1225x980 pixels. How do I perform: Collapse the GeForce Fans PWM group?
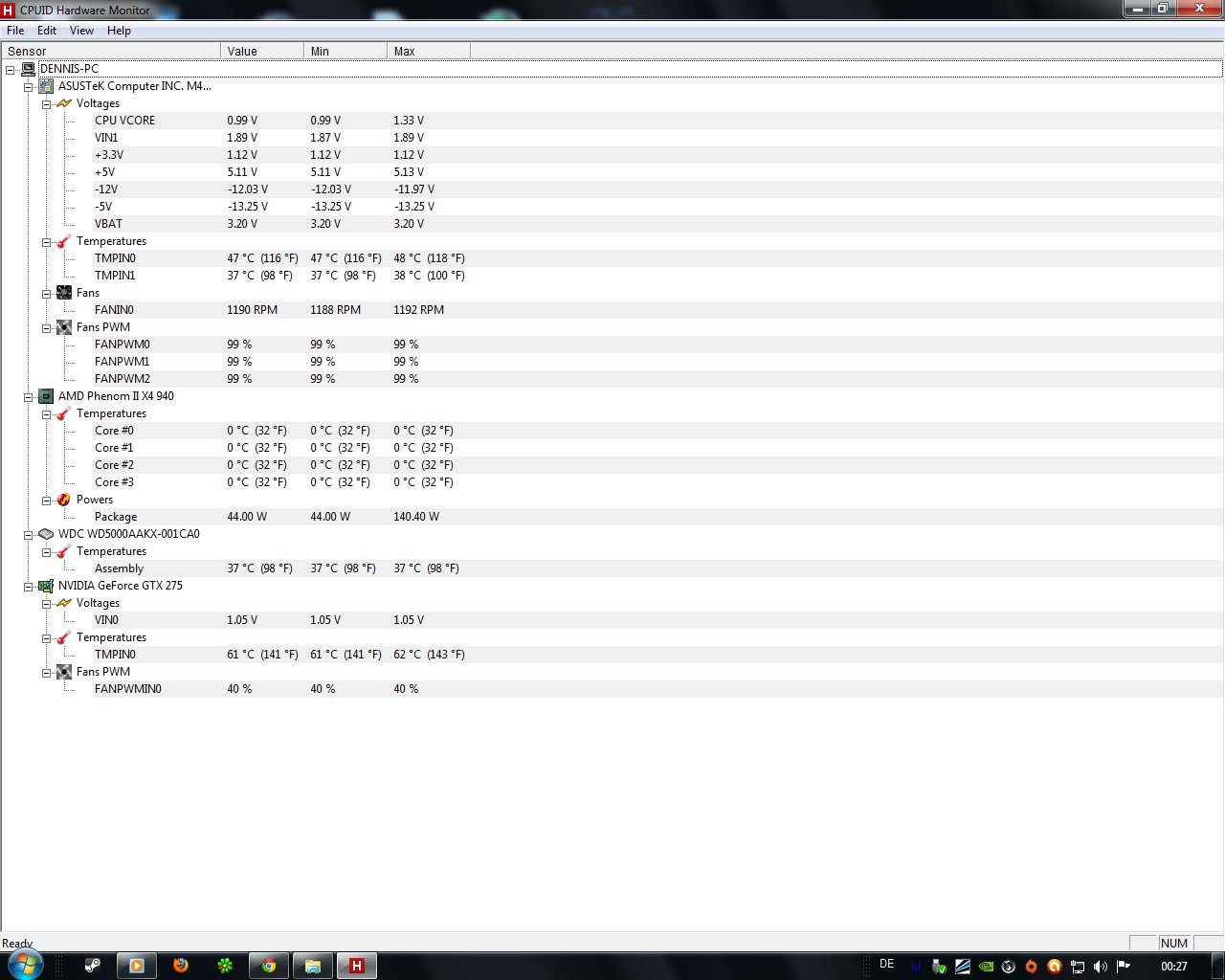[x=46, y=672]
